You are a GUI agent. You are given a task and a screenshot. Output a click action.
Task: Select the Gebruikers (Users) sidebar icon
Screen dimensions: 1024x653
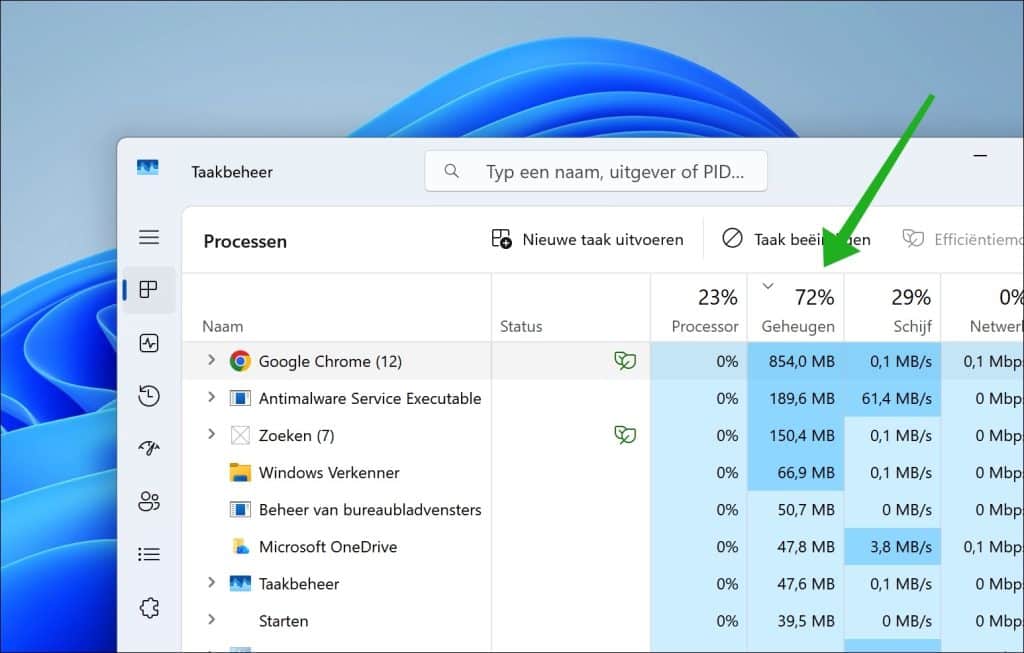pyautogui.click(x=149, y=501)
